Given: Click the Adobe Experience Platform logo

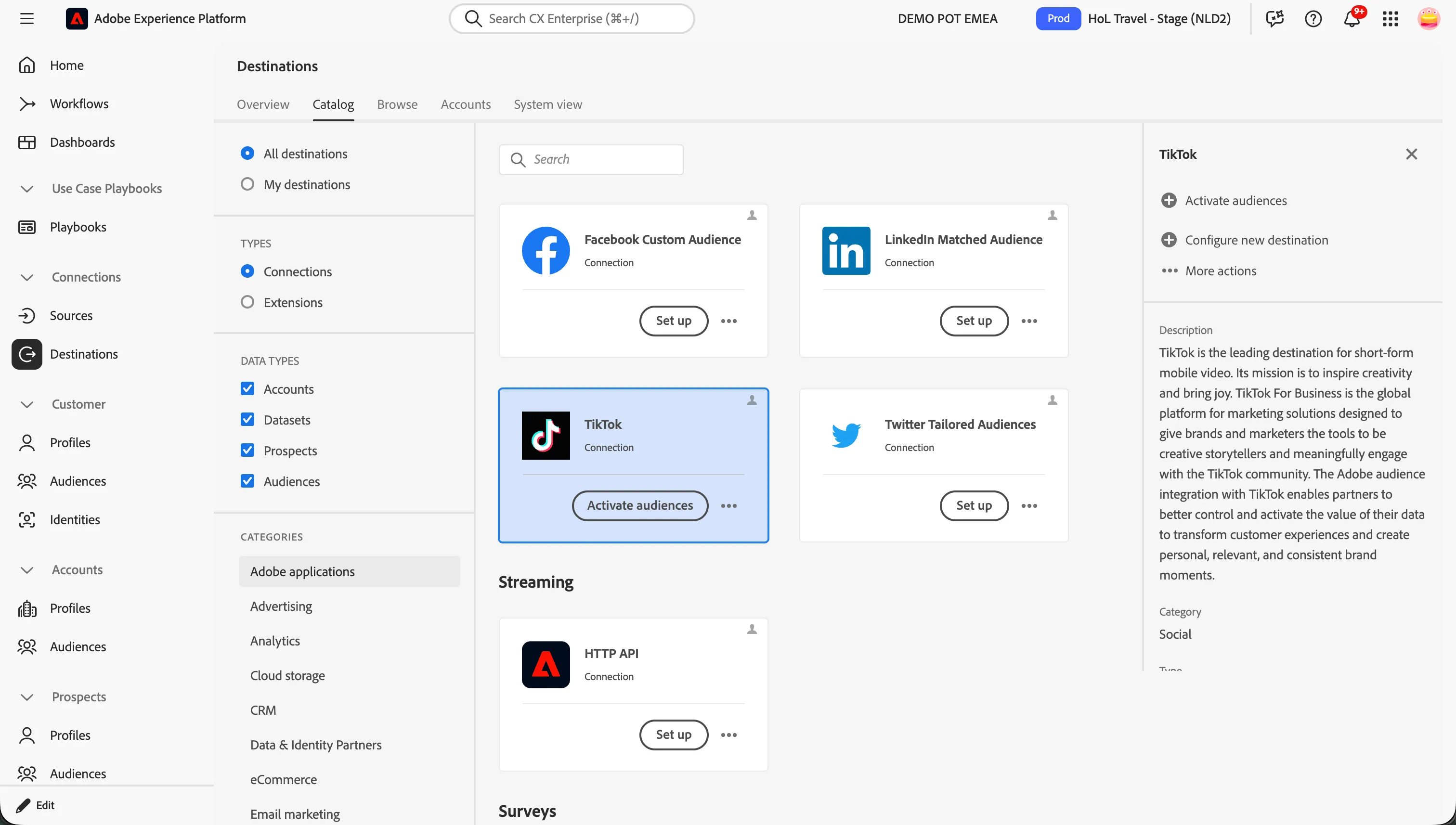Looking at the screenshot, I should (x=77, y=19).
